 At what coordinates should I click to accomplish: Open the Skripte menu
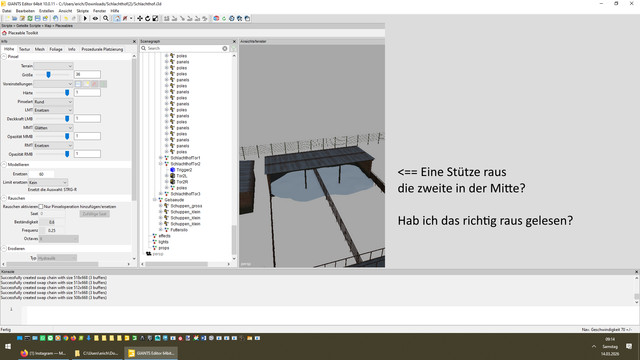click(x=83, y=11)
